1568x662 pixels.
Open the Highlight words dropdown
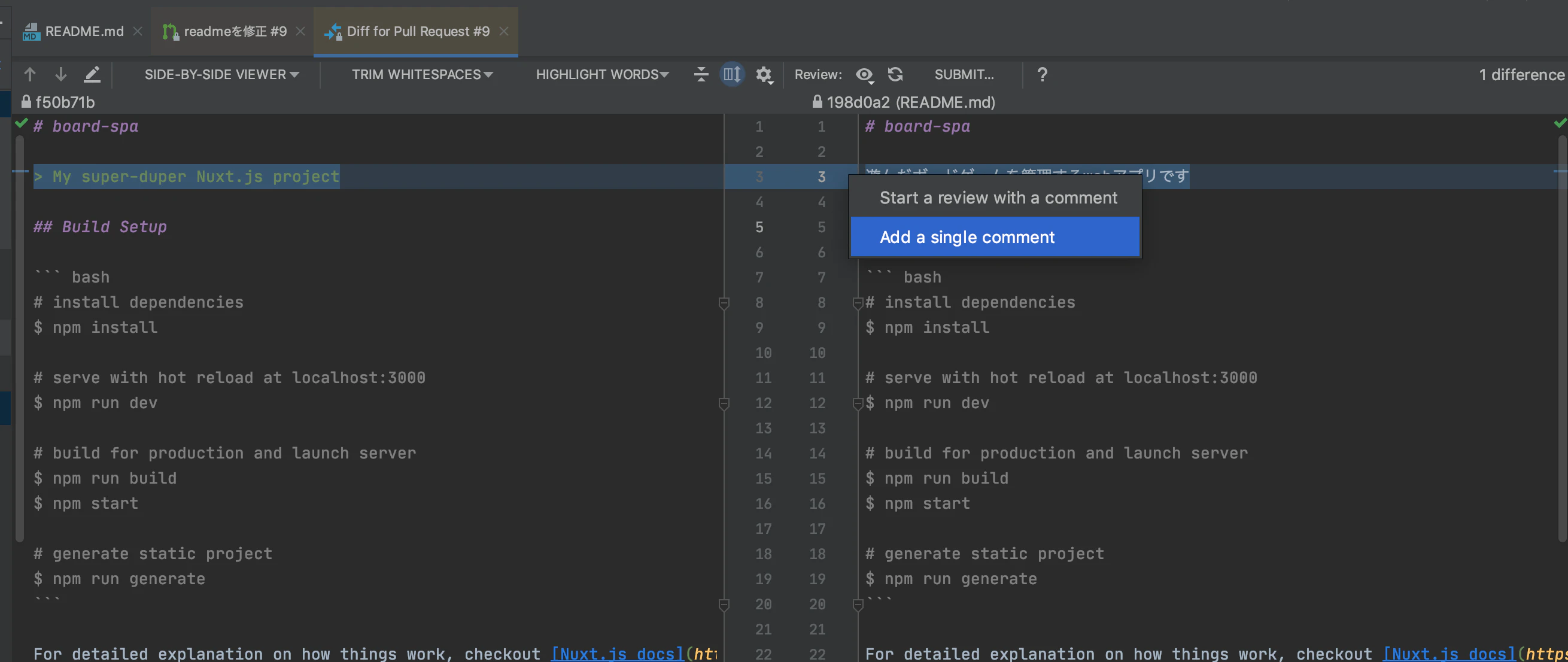click(602, 74)
